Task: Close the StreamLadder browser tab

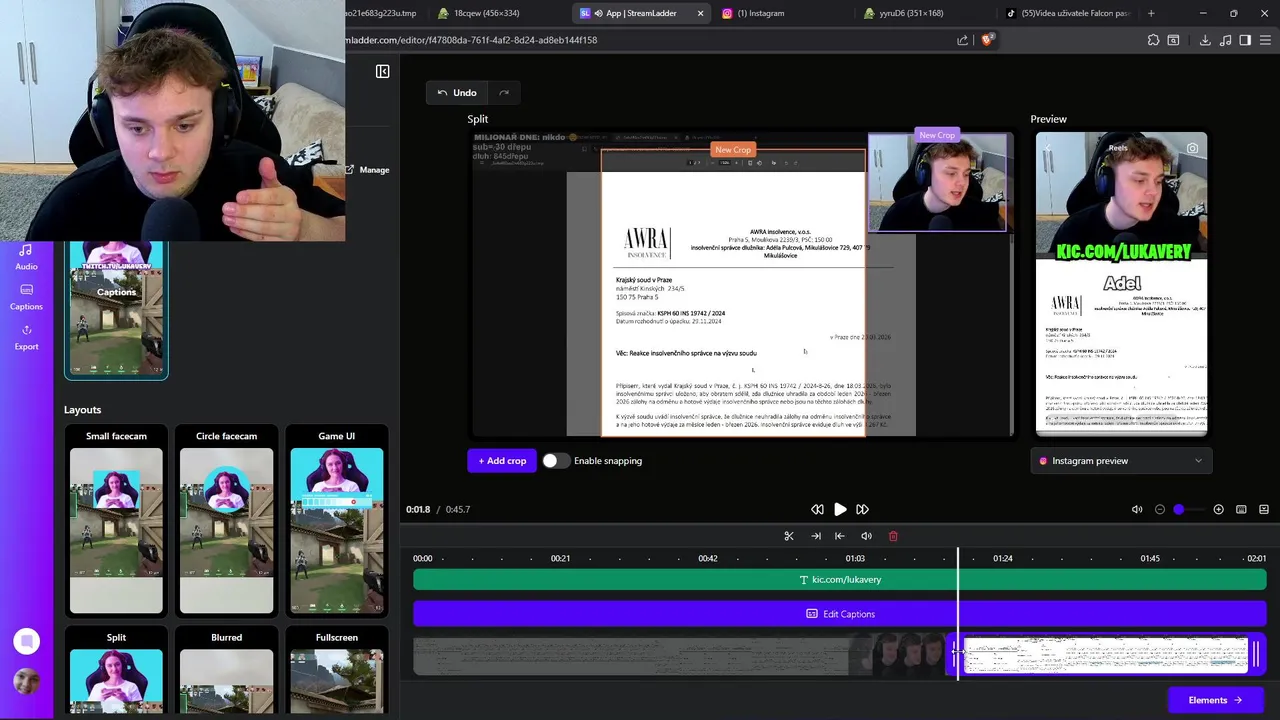Action: (x=700, y=13)
